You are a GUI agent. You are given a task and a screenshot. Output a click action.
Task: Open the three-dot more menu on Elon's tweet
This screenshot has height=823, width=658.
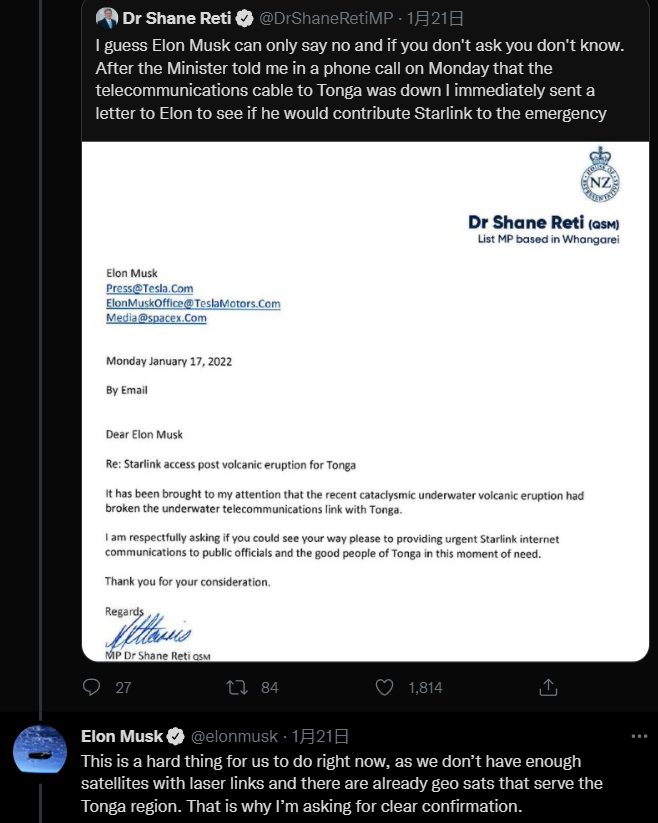639,736
